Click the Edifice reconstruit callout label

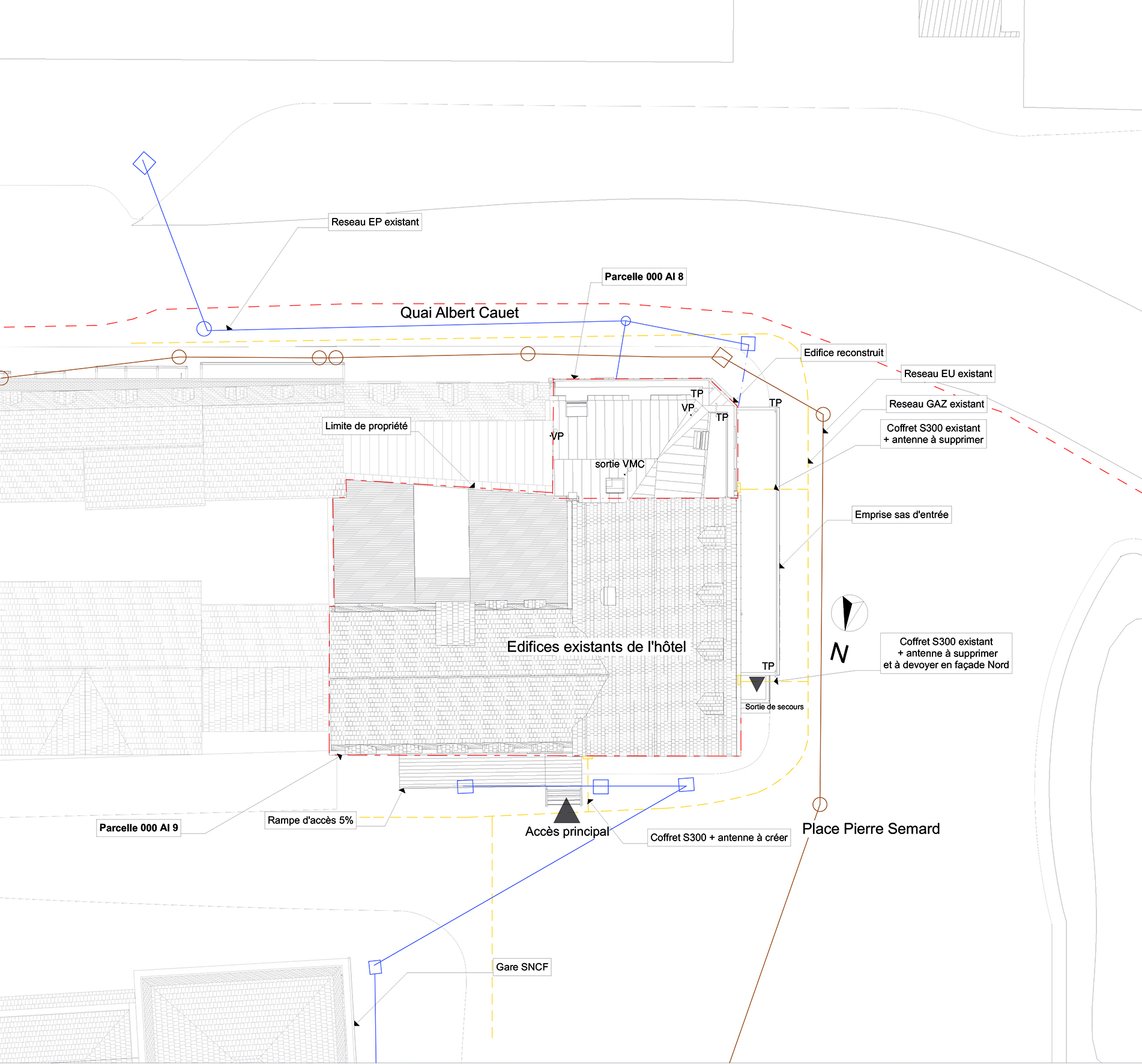843,352
